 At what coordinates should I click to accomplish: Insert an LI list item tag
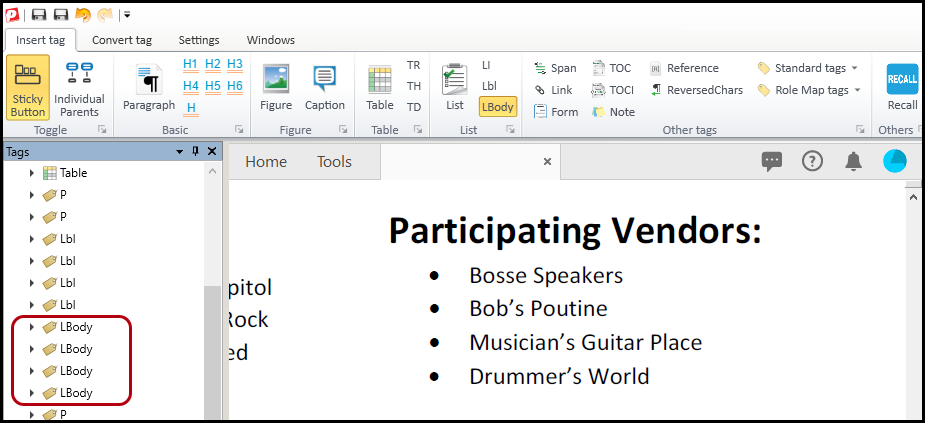click(486, 65)
